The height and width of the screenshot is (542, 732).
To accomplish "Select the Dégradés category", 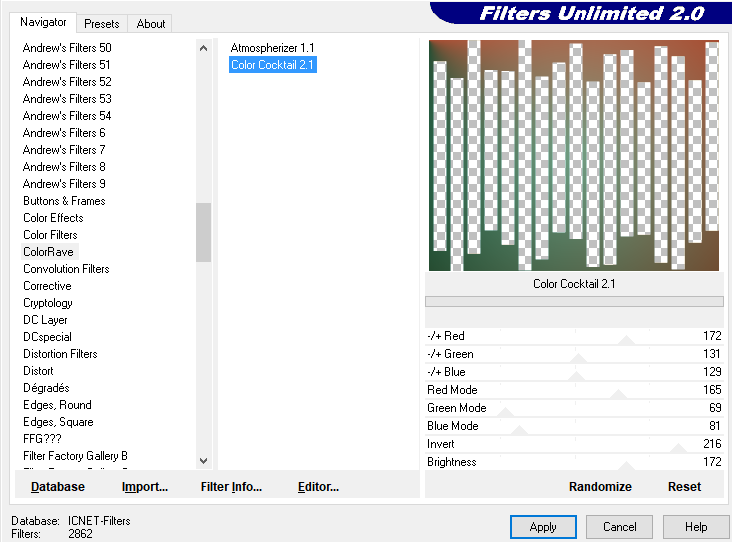I will pos(46,388).
